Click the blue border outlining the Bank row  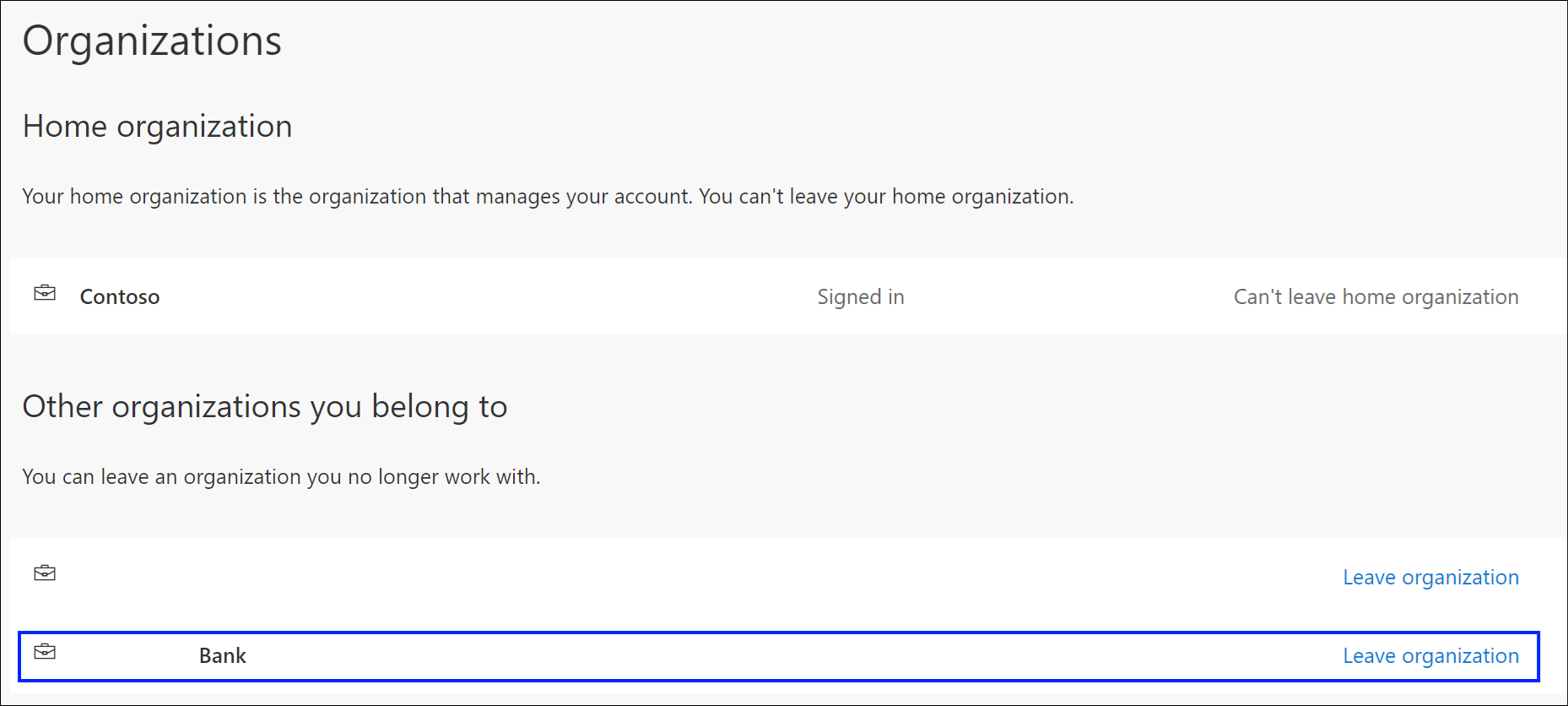click(x=760, y=633)
